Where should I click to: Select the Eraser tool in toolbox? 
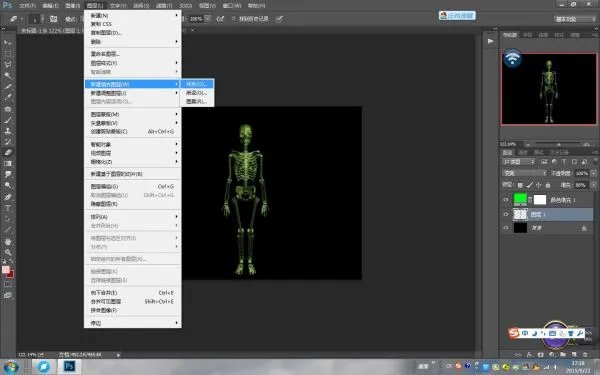(x=8, y=152)
